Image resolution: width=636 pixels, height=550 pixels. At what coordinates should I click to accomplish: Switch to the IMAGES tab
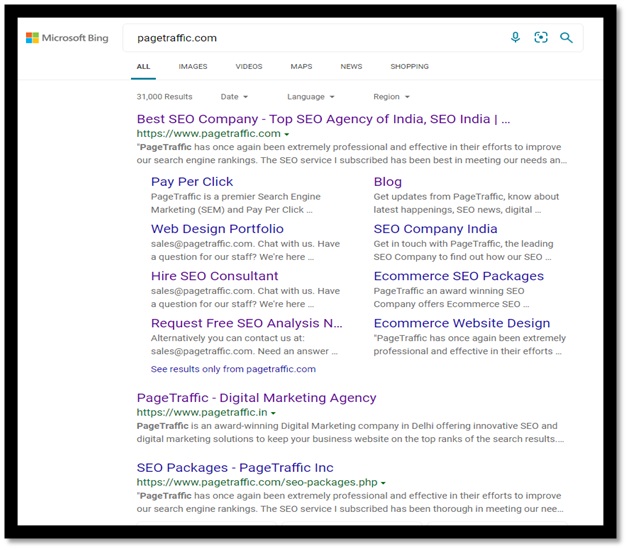click(x=193, y=67)
